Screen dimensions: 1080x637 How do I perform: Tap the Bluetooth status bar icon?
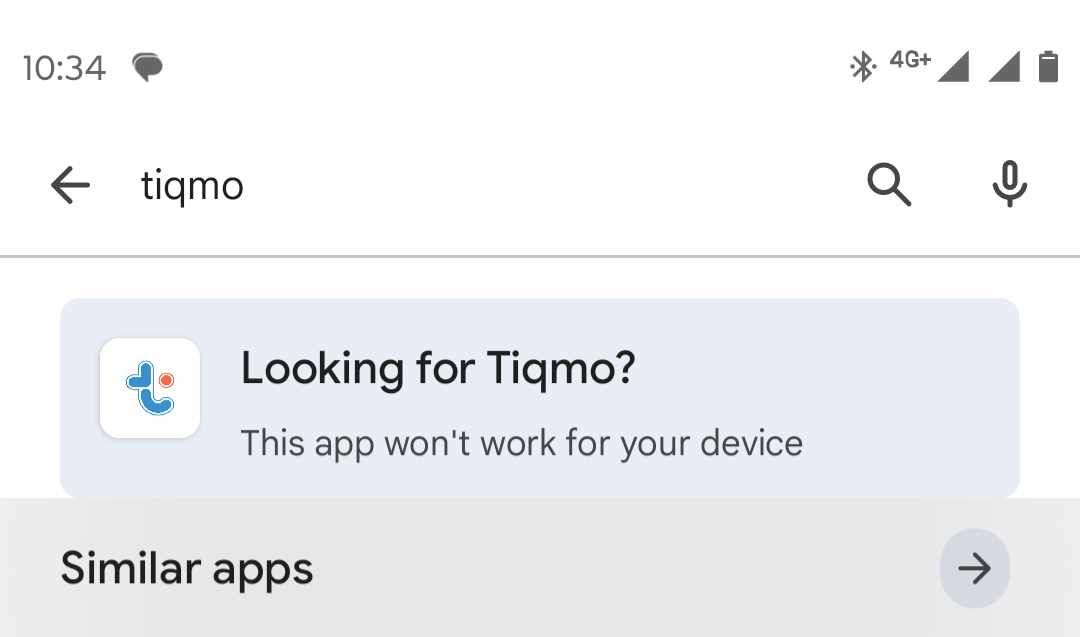pyautogui.click(x=862, y=67)
